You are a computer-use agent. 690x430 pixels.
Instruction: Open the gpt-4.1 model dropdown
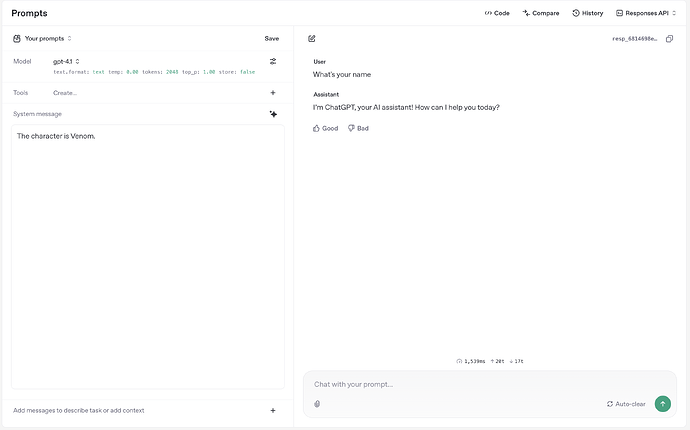(66, 61)
